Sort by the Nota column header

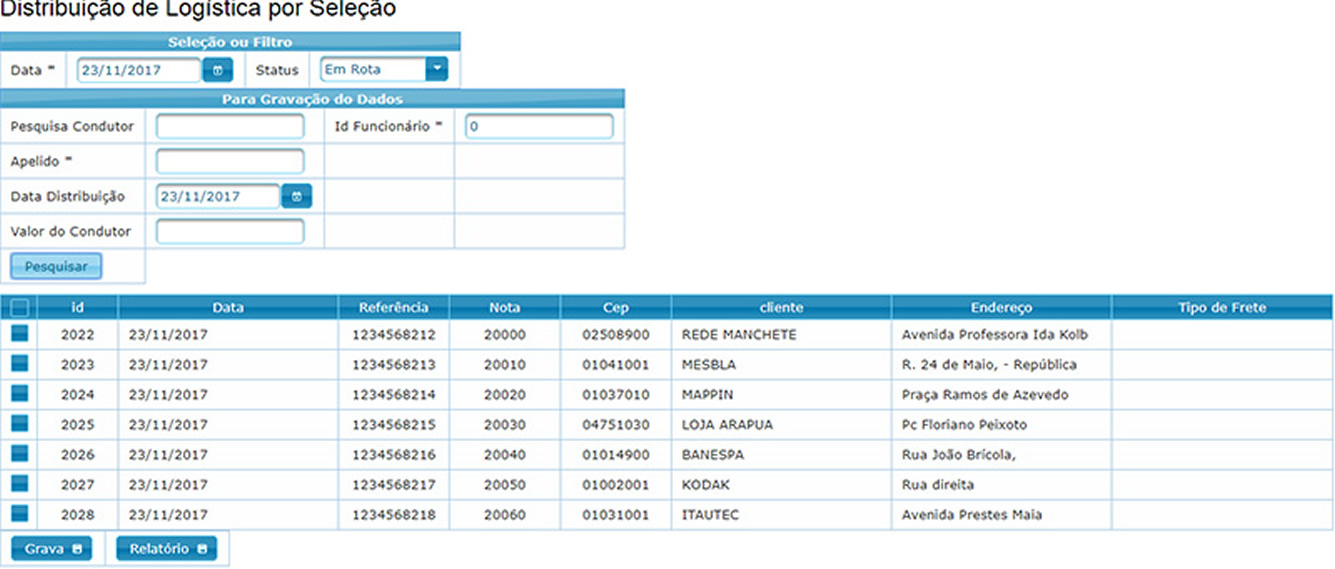tap(505, 308)
